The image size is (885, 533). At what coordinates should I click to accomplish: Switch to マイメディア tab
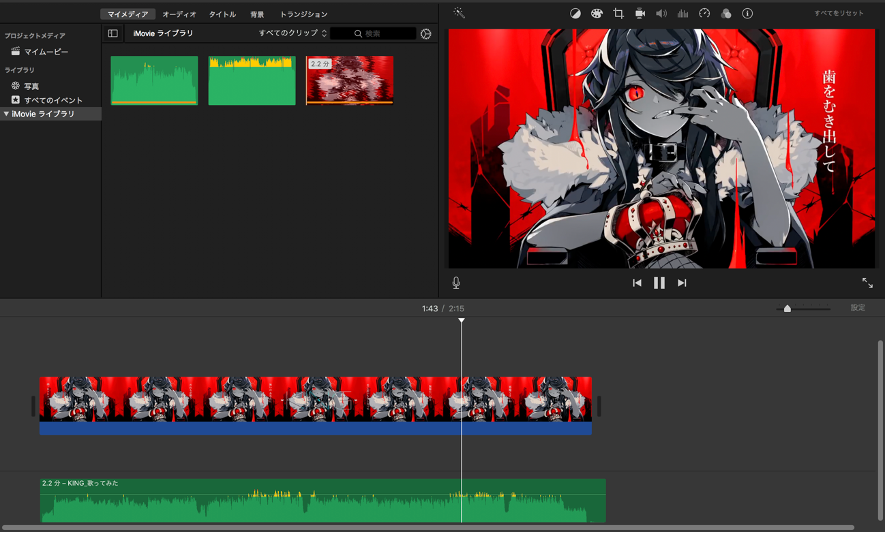click(128, 14)
